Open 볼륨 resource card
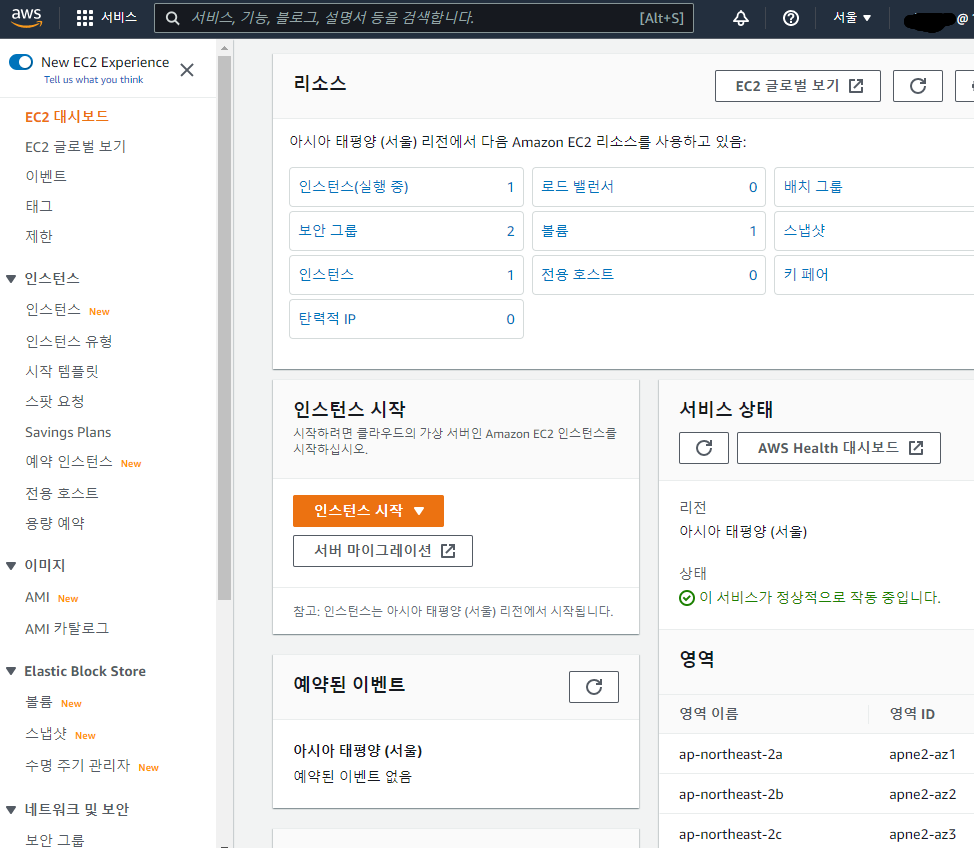974x848 pixels. pyautogui.click(x=649, y=231)
